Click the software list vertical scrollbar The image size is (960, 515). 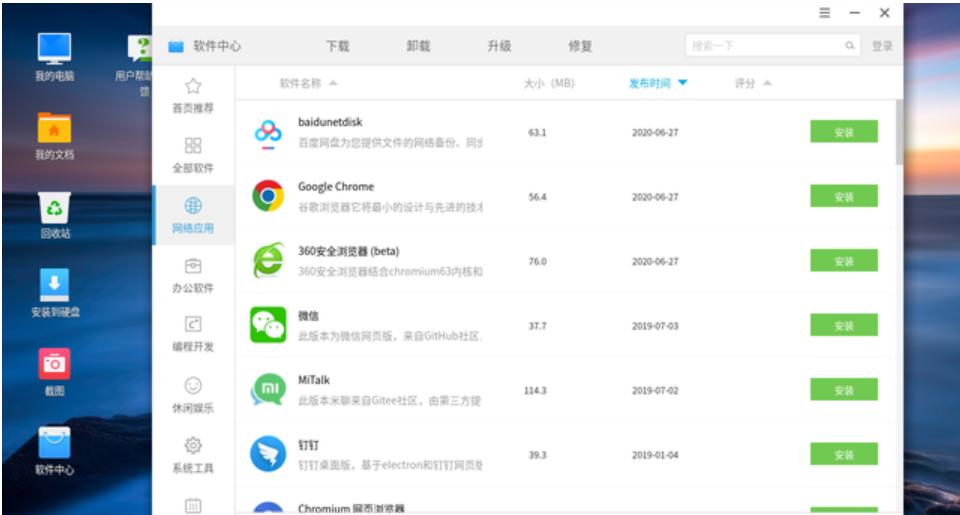coord(899,132)
